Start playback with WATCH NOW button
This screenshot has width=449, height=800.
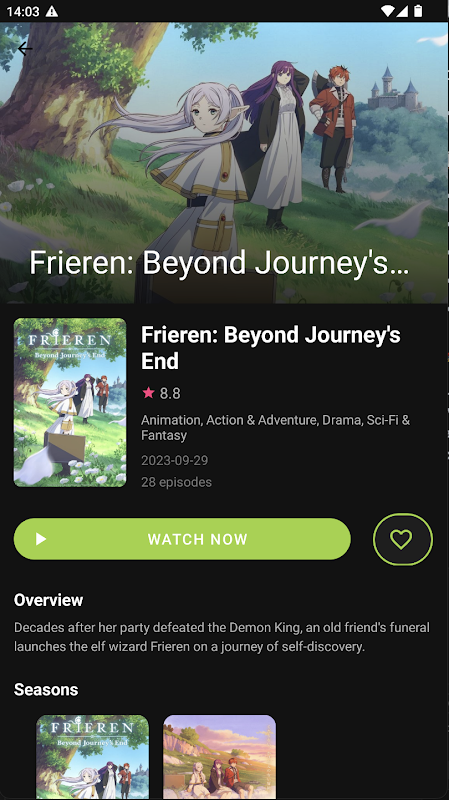click(182, 539)
